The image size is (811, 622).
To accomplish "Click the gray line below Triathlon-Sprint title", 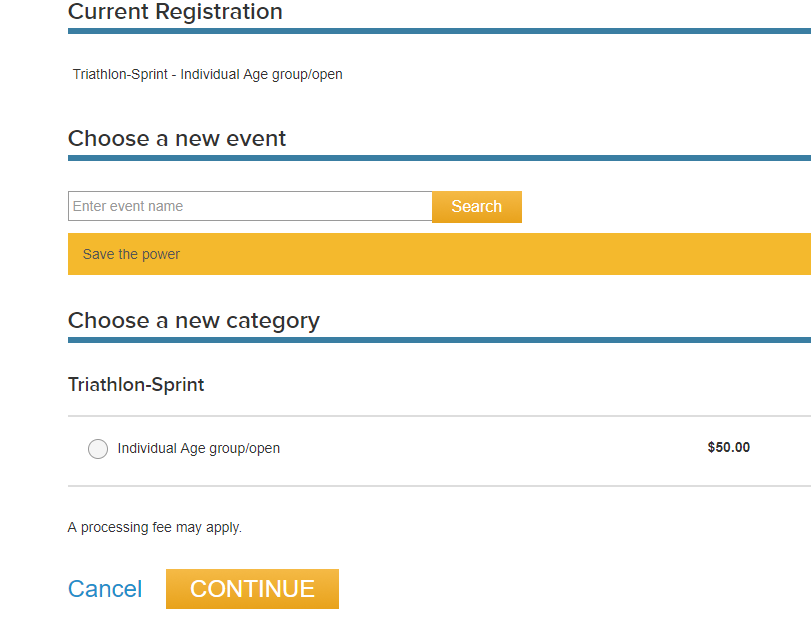I will pos(439,416).
